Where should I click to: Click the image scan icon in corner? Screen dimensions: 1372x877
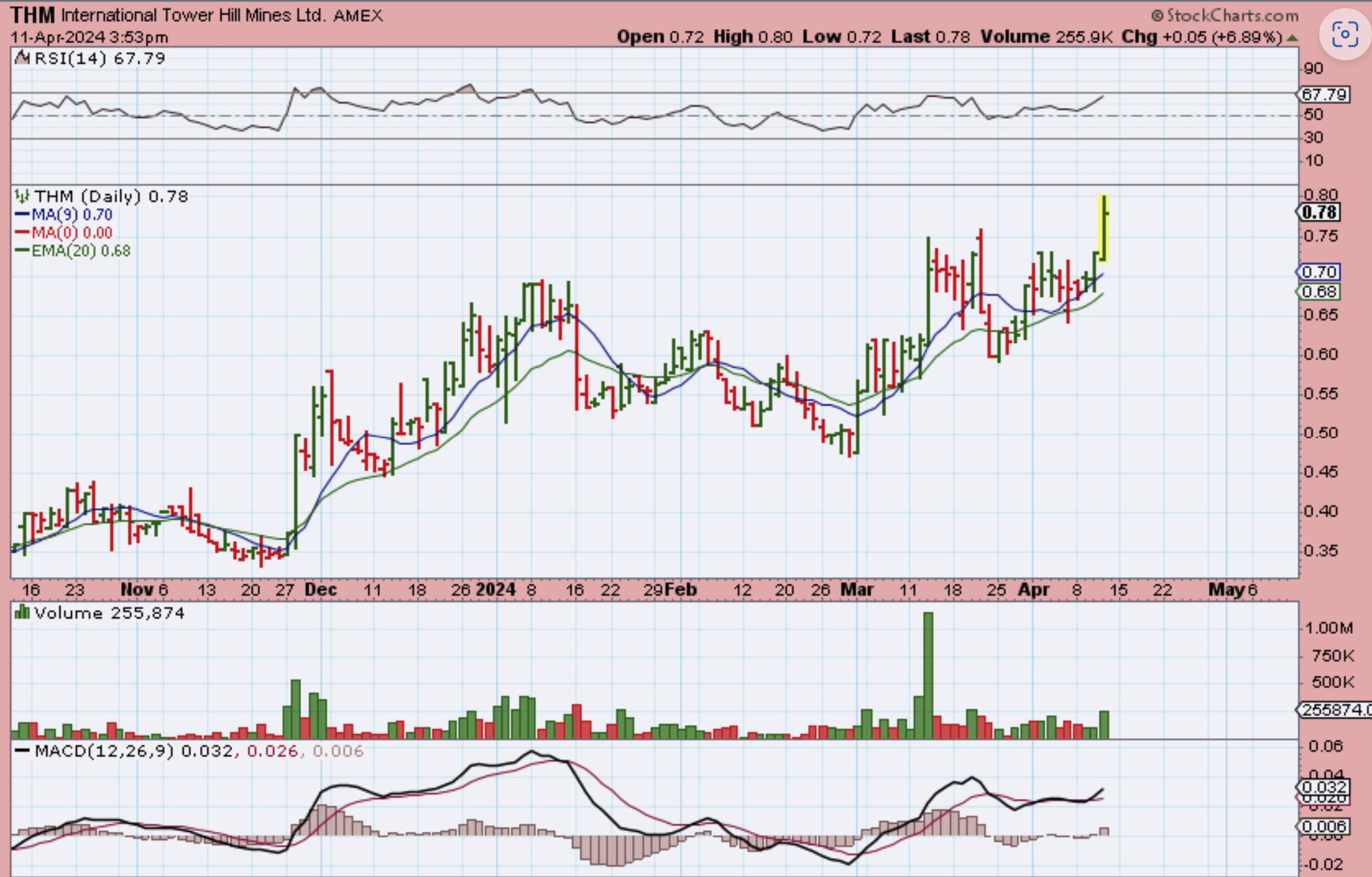coord(1344,34)
